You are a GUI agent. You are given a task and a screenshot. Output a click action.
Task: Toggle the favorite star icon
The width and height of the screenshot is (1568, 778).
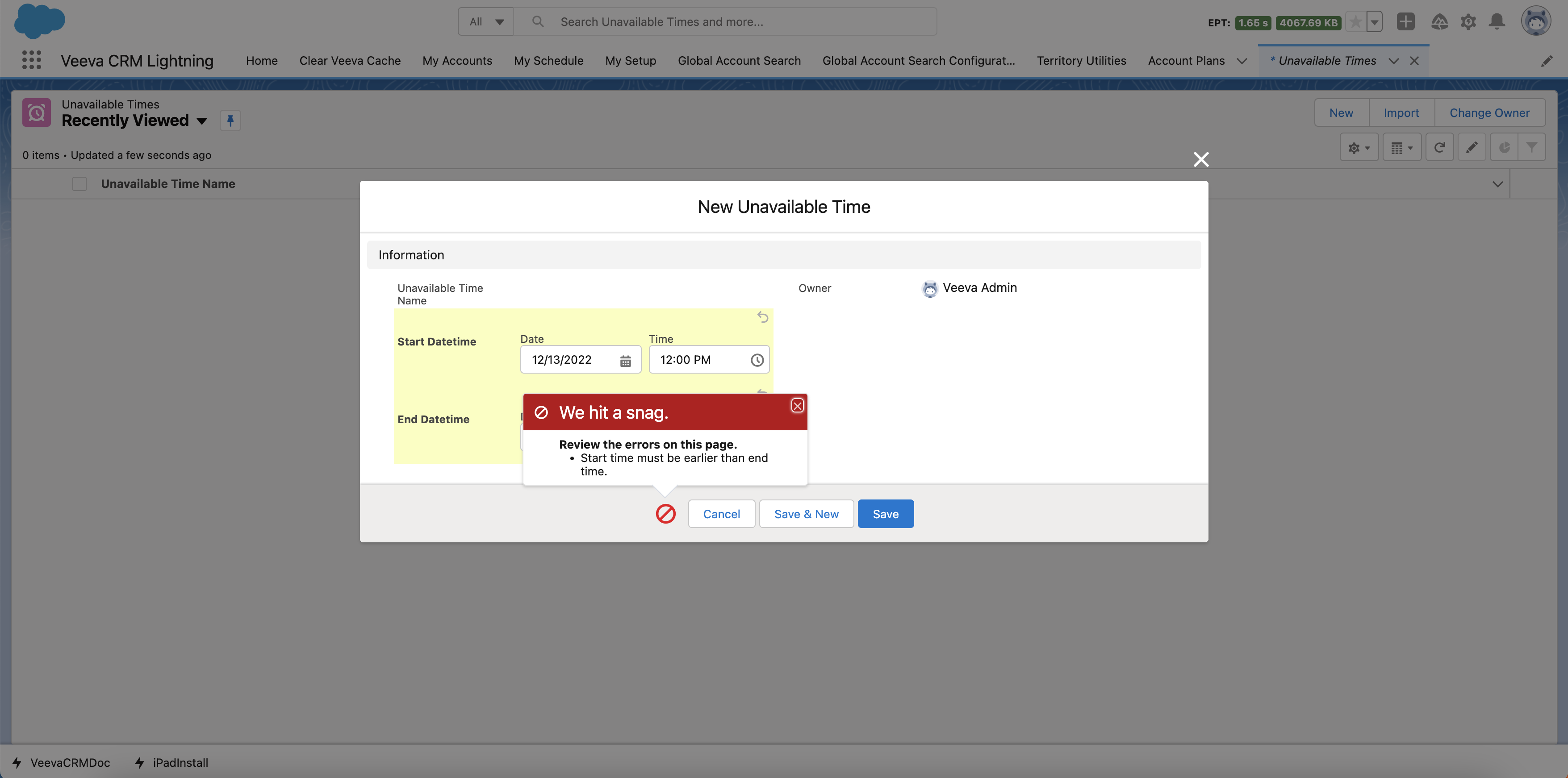click(1355, 22)
